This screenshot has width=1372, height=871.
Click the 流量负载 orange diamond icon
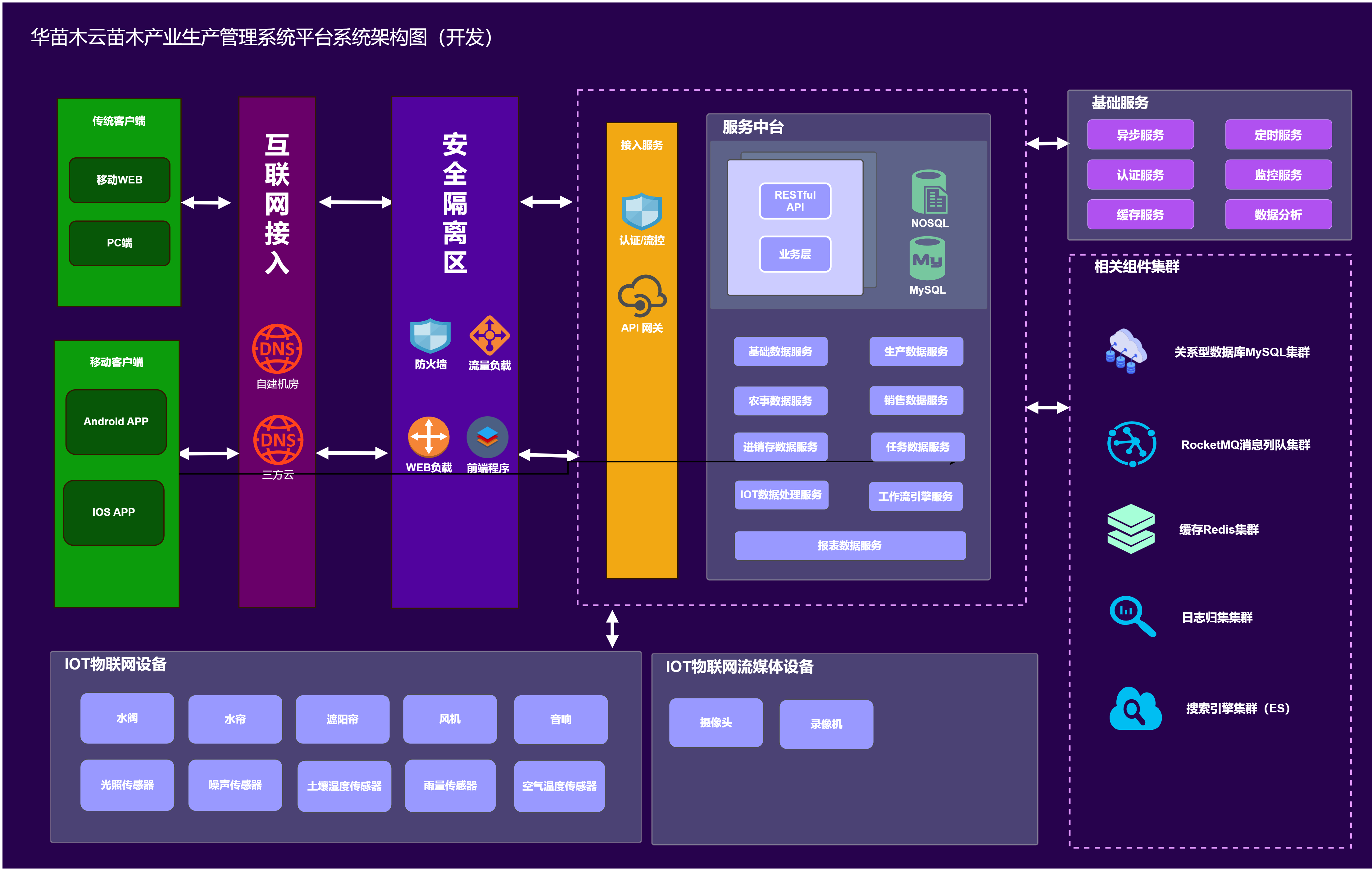[x=489, y=336]
